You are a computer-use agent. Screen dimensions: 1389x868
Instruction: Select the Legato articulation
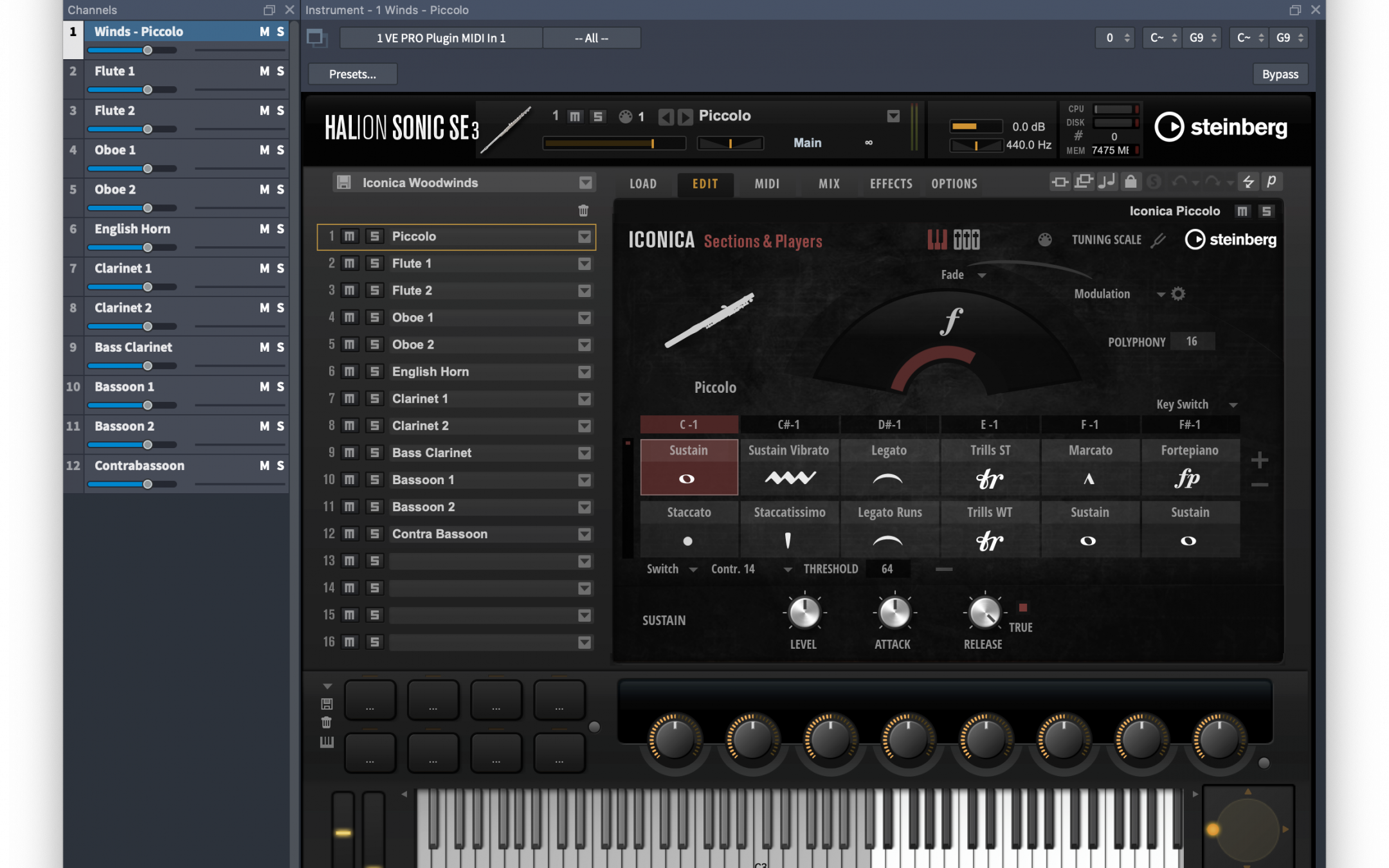coord(889,467)
